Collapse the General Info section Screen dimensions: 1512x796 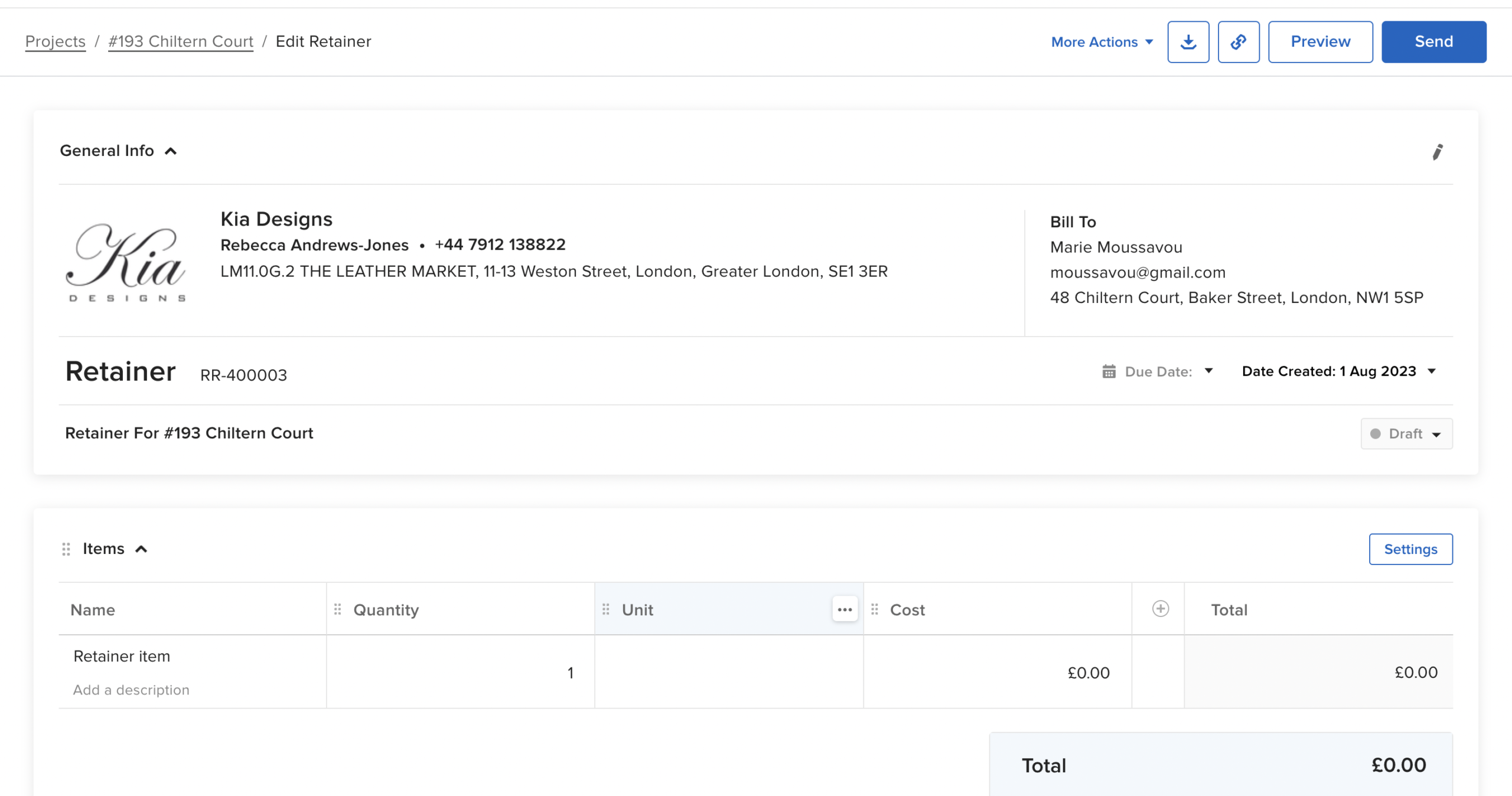tap(171, 151)
